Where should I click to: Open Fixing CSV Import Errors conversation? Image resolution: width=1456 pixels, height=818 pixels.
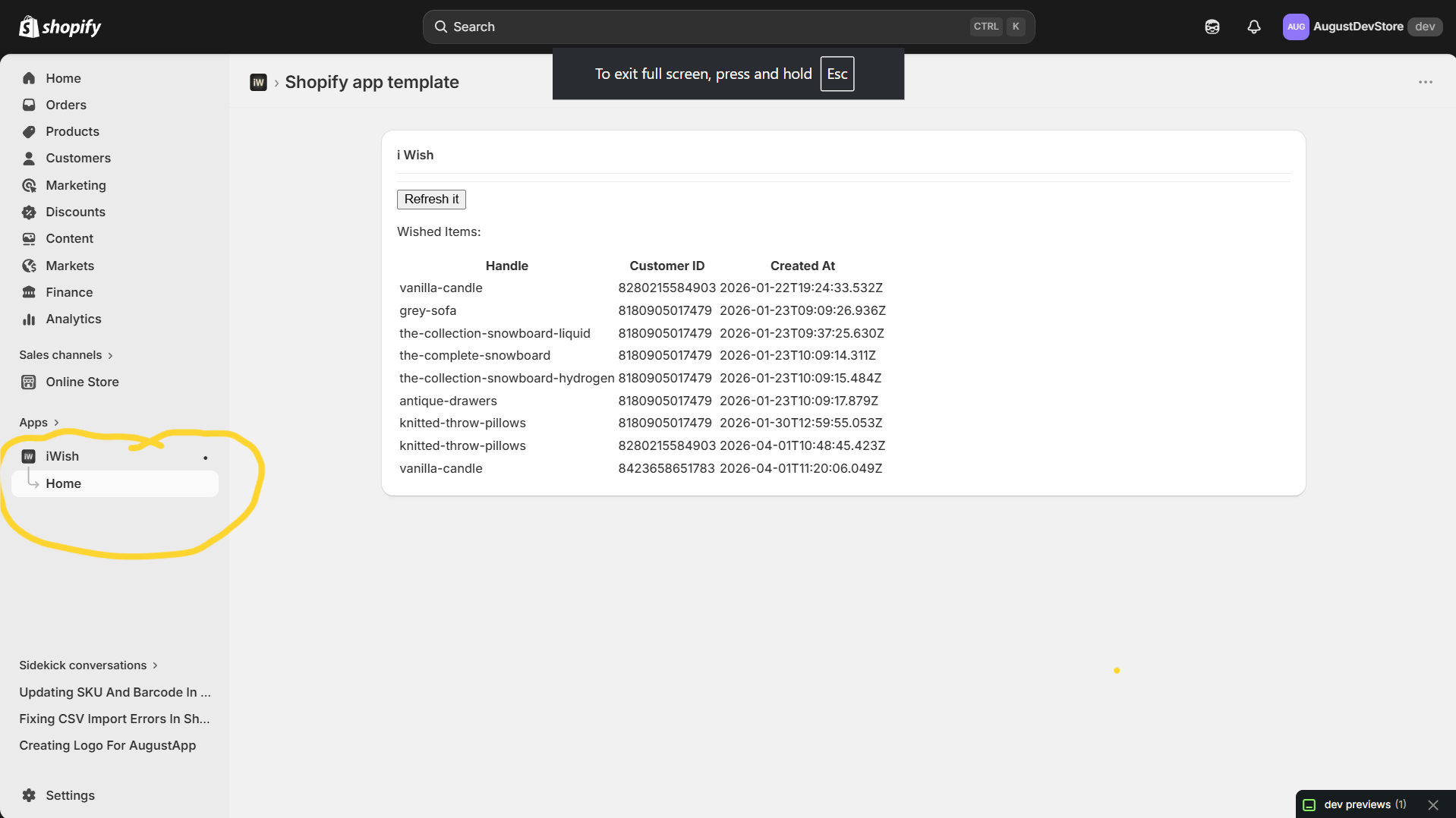(115, 719)
